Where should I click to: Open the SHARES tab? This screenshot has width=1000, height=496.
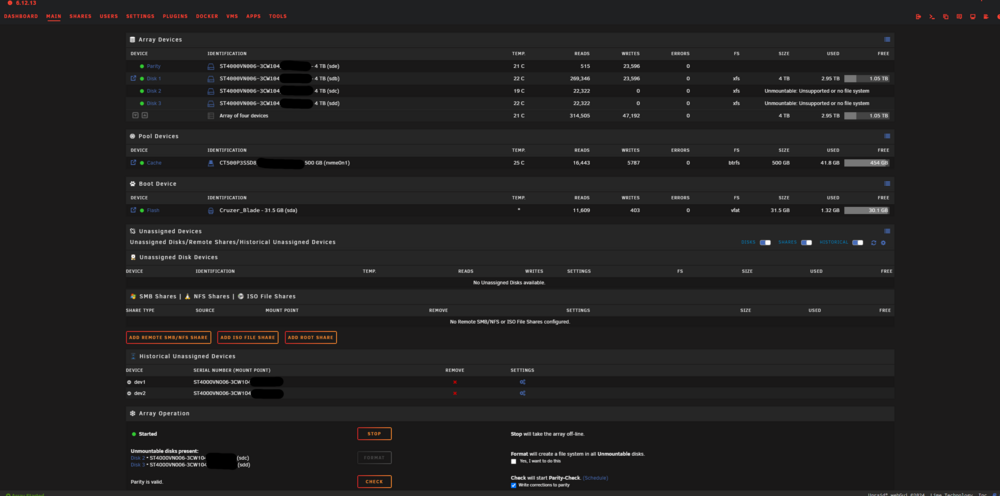80,16
